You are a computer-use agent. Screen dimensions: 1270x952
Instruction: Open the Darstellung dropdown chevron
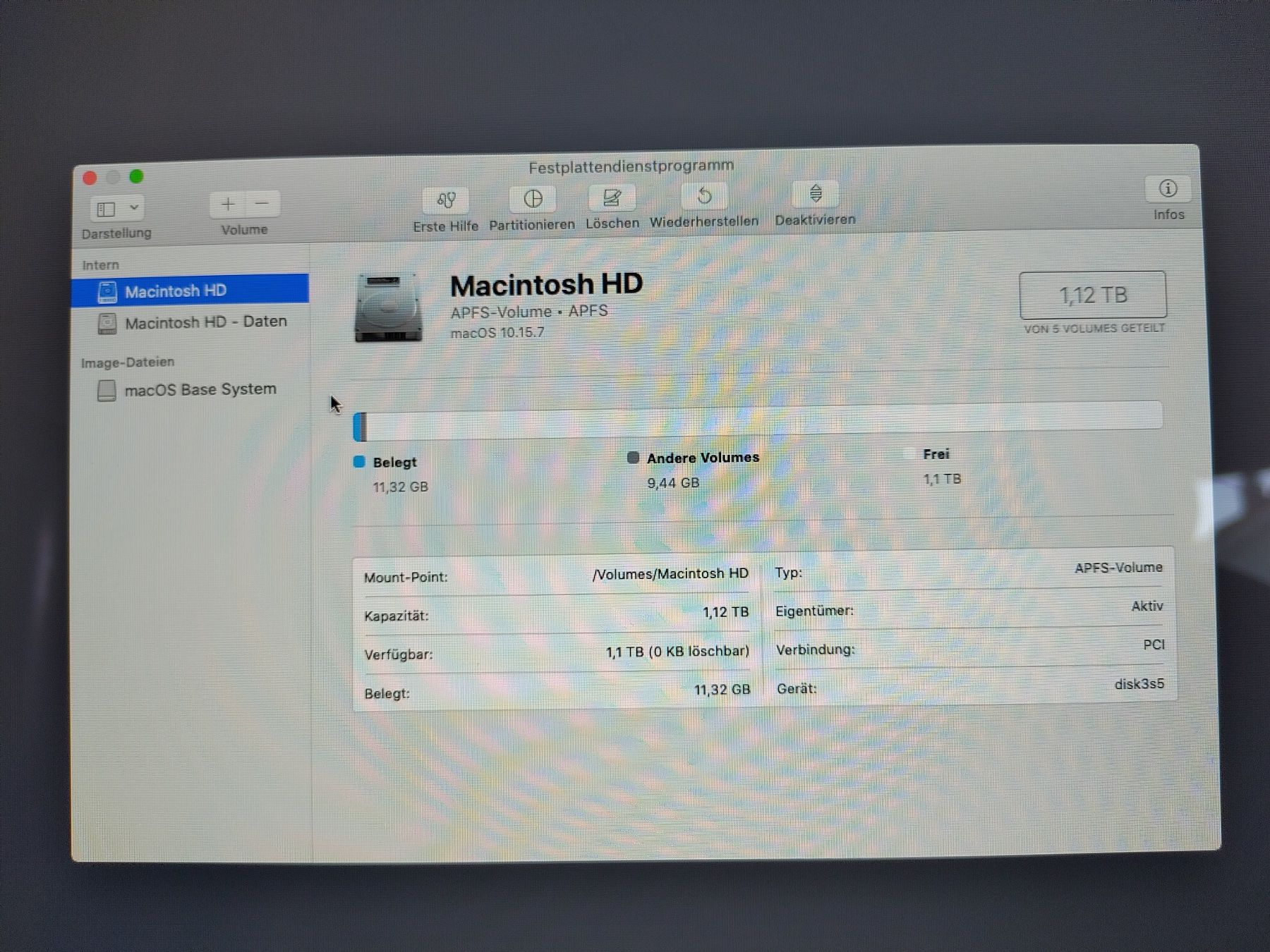(x=134, y=207)
